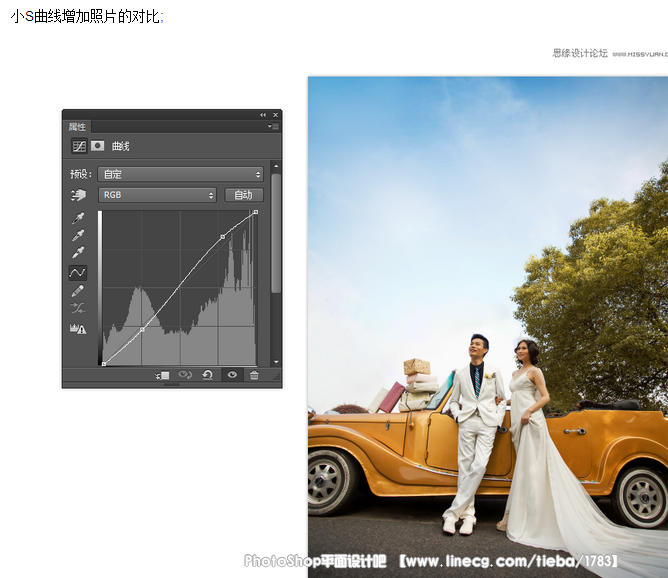
Task: Click the histogram warning recalculate icon
Action: tap(78, 328)
